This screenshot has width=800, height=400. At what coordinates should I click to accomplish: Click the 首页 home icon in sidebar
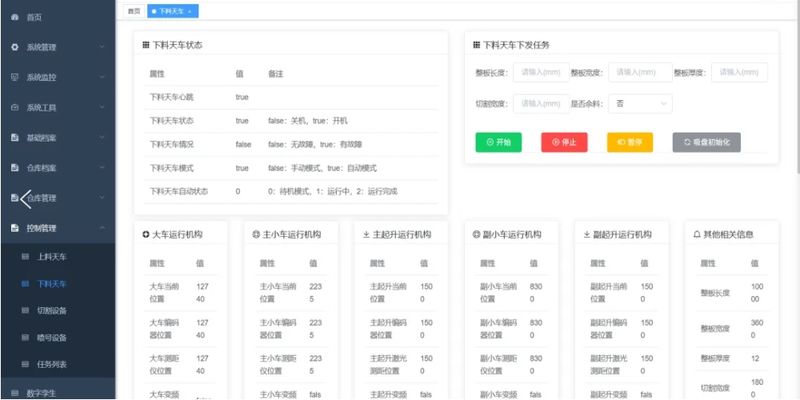click(x=14, y=17)
